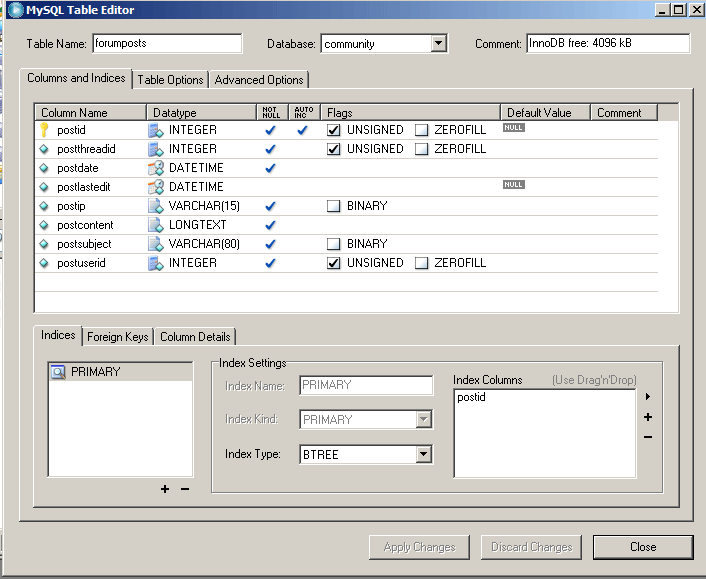Uncheck UNSIGNED for postuserid
The image size is (706, 579).
point(333,263)
